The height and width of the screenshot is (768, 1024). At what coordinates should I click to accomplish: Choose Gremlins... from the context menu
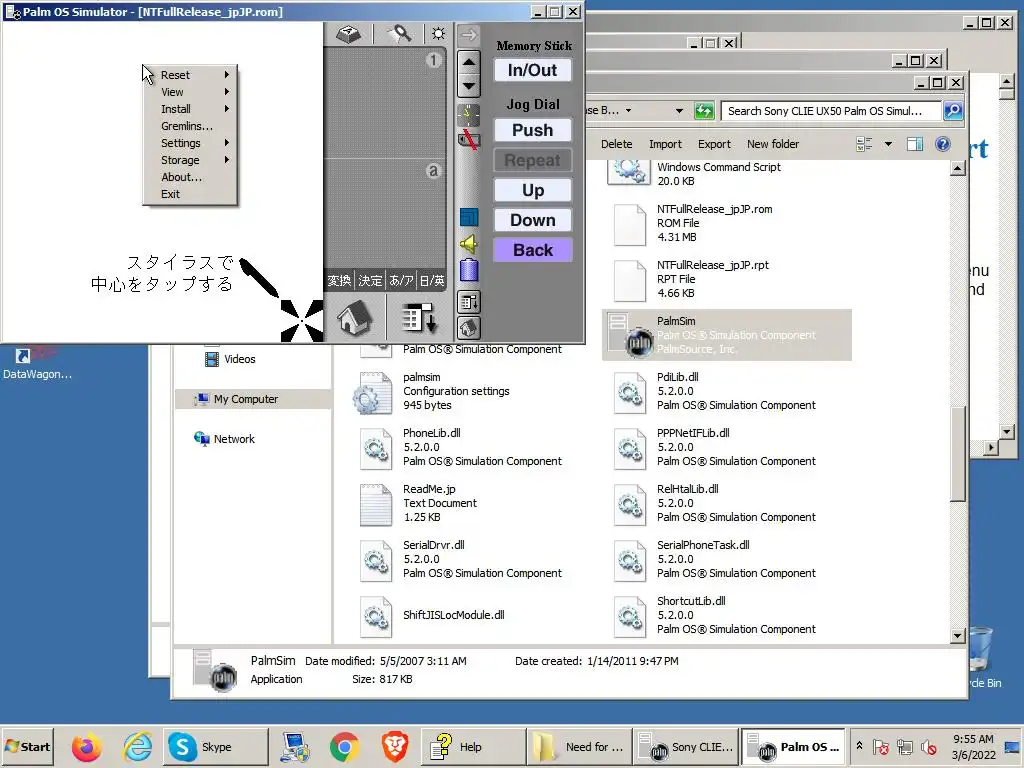tap(190, 126)
